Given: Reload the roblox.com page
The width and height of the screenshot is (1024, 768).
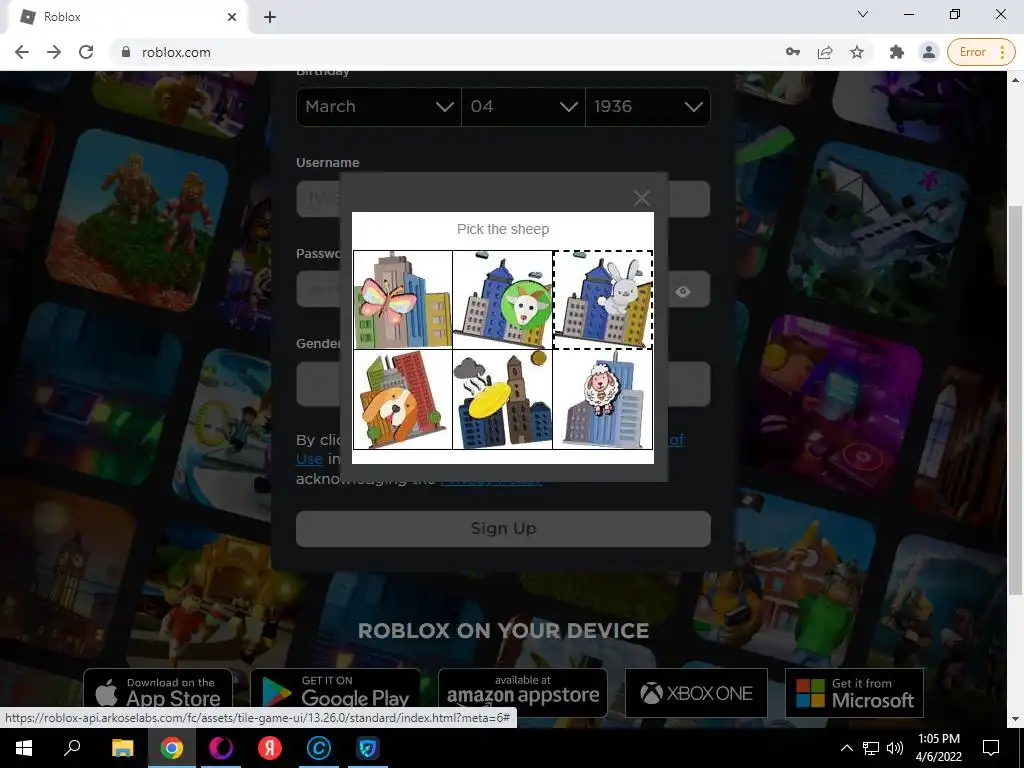Looking at the screenshot, I should click(86, 52).
